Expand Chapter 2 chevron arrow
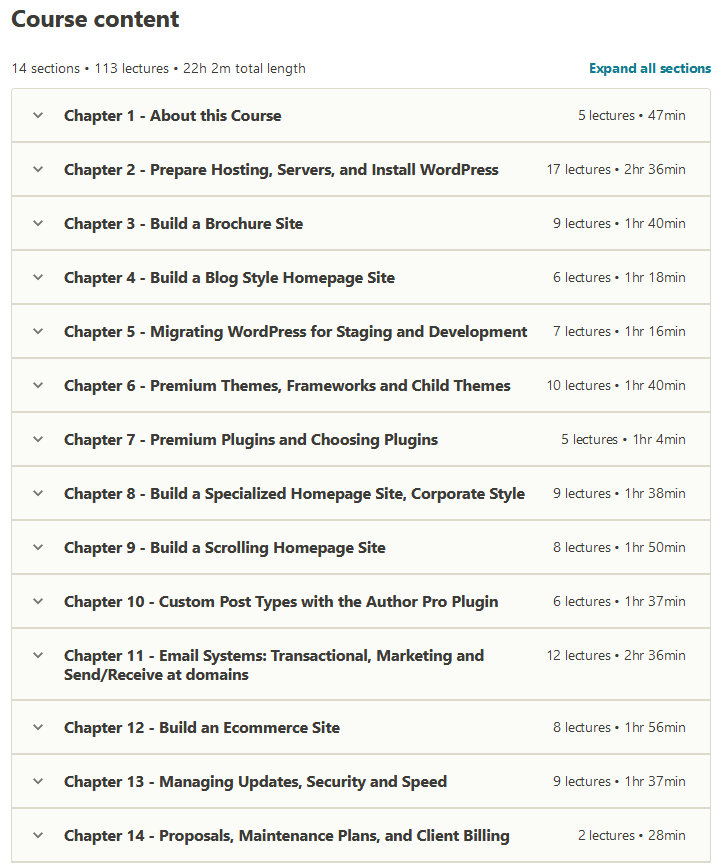The image size is (726, 867). pos(38,169)
